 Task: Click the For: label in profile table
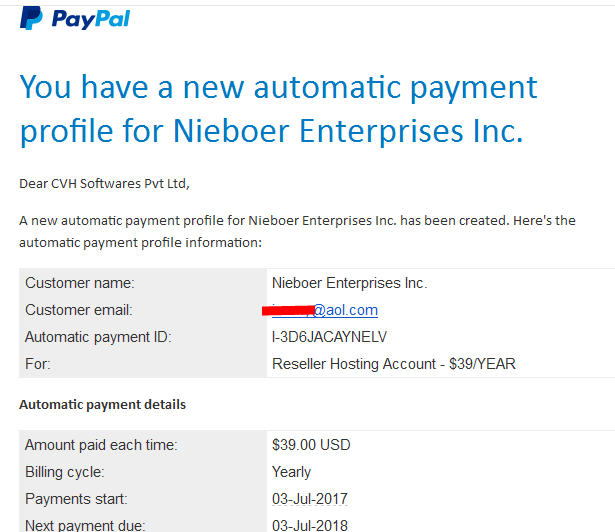tap(38, 364)
